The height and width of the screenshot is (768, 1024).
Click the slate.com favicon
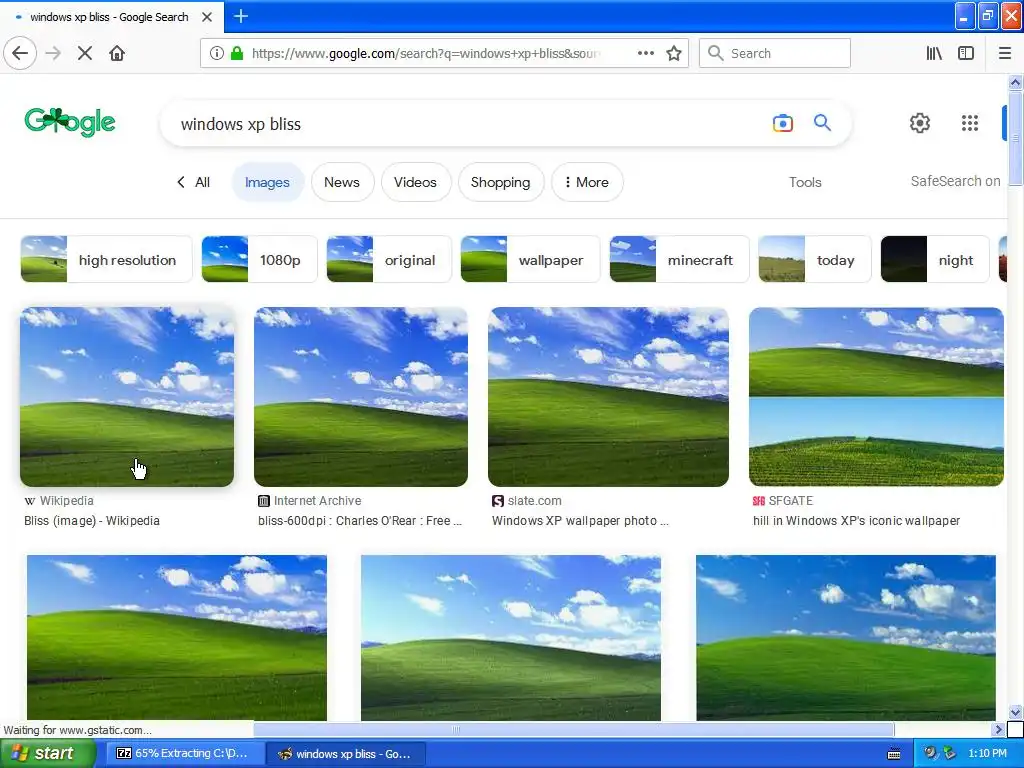click(x=498, y=501)
